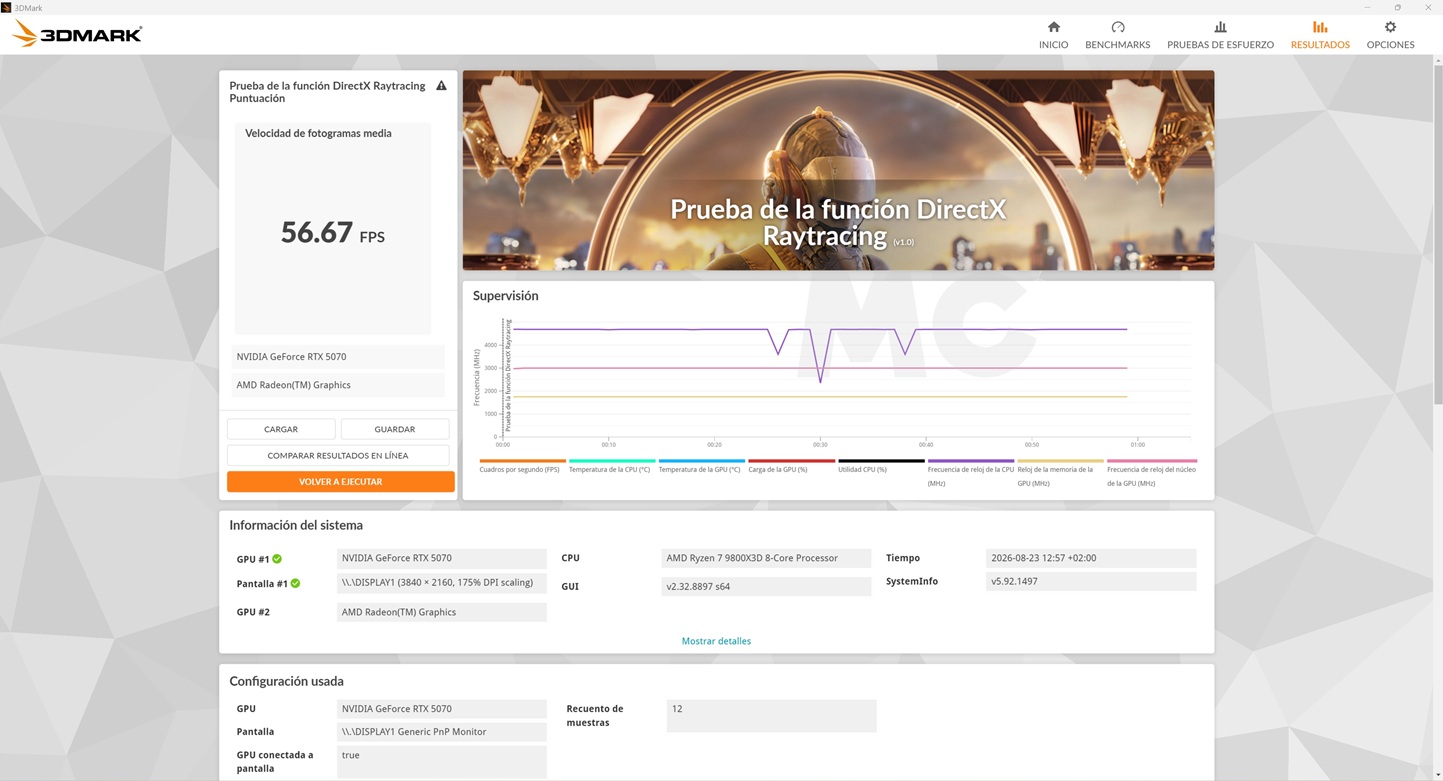This screenshot has width=1443, height=781.
Task: Click the GPU #2 AMD Radeon(TM) Graphics value
Action: (442, 612)
